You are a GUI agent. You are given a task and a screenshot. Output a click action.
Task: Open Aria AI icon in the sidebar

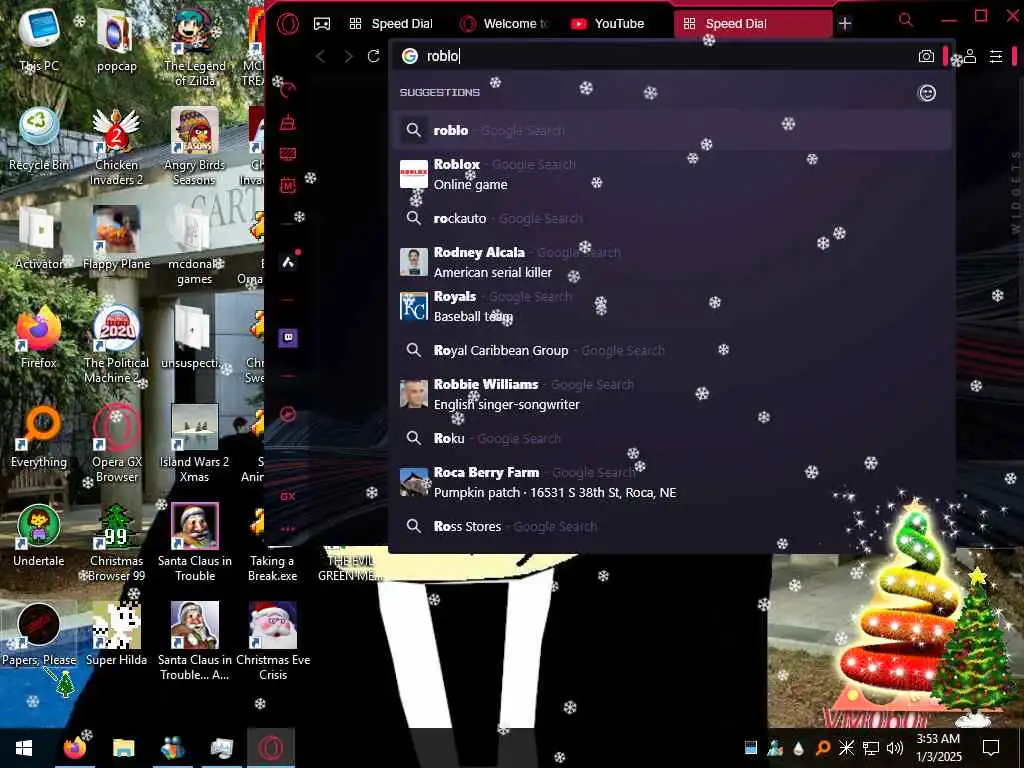pos(288,263)
